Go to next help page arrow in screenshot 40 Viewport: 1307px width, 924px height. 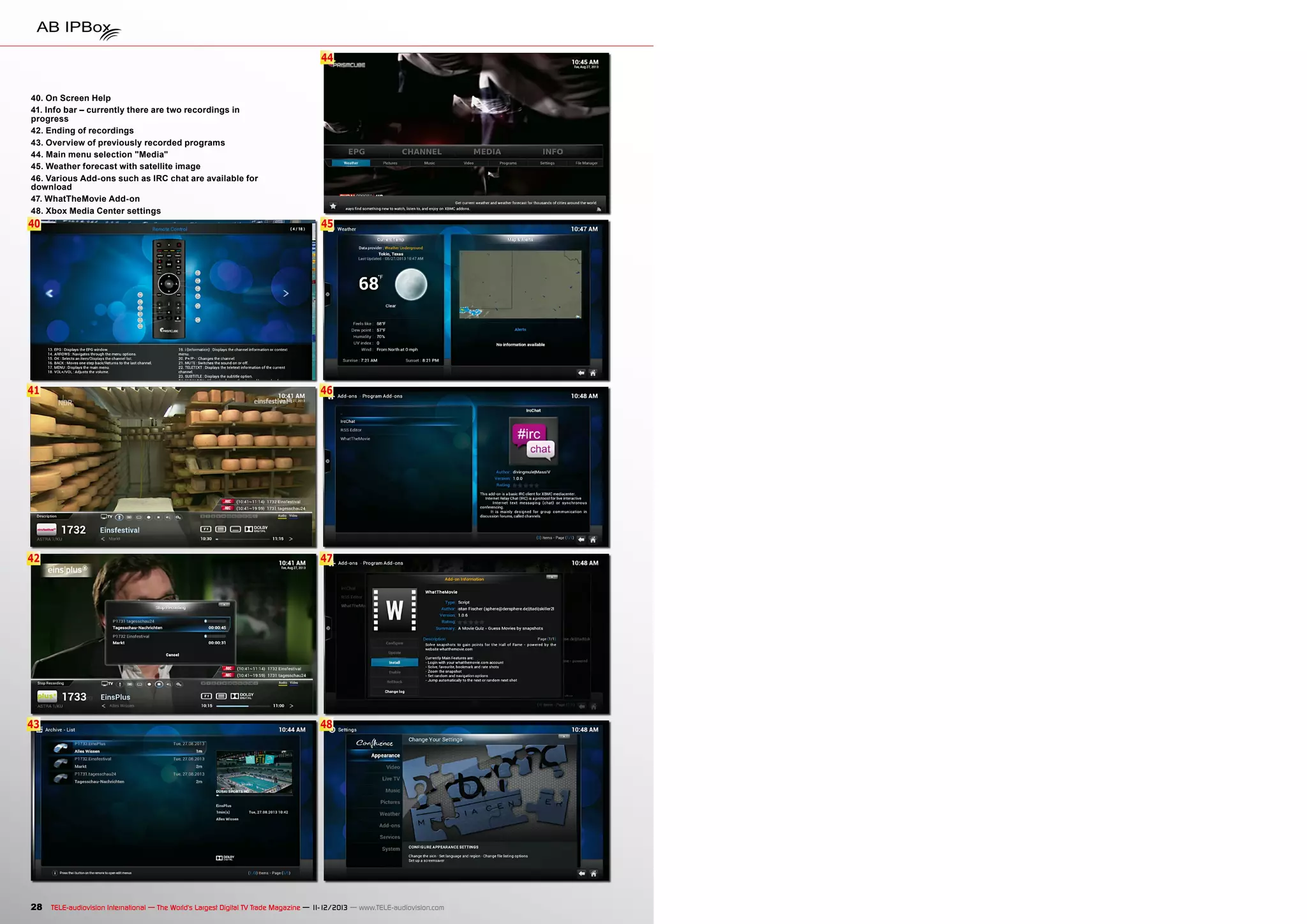point(285,293)
